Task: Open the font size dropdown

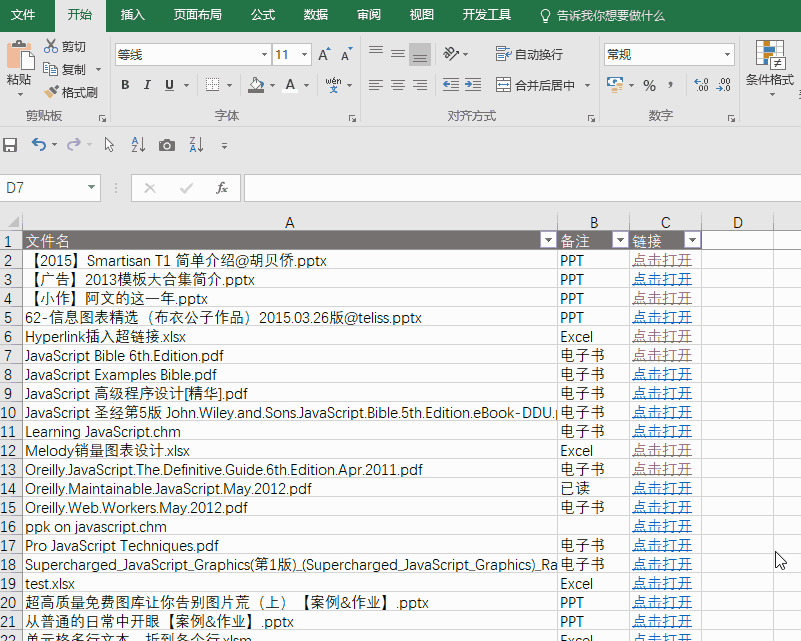Action: point(304,55)
